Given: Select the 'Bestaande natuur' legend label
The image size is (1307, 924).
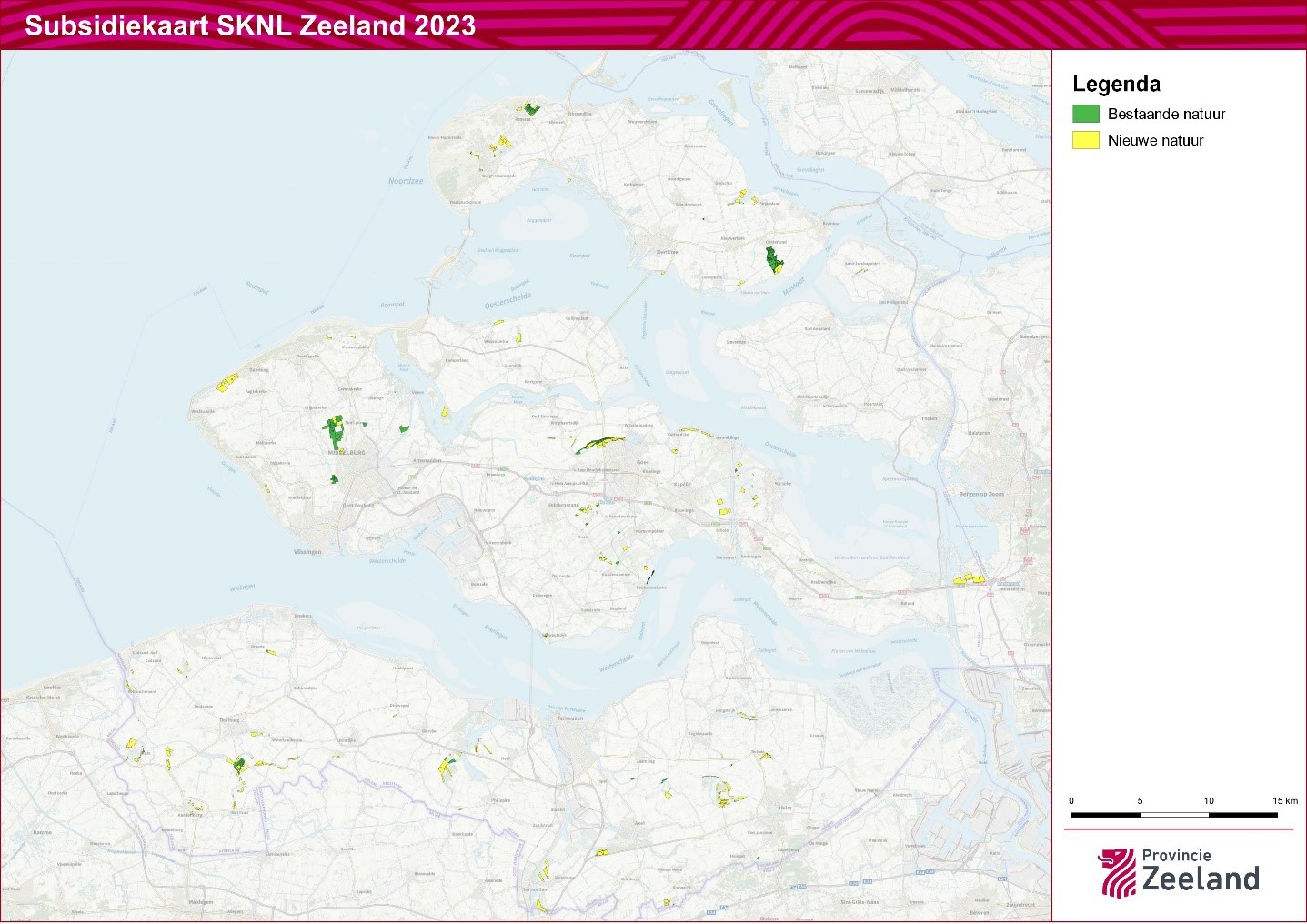Looking at the screenshot, I should [1166, 114].
